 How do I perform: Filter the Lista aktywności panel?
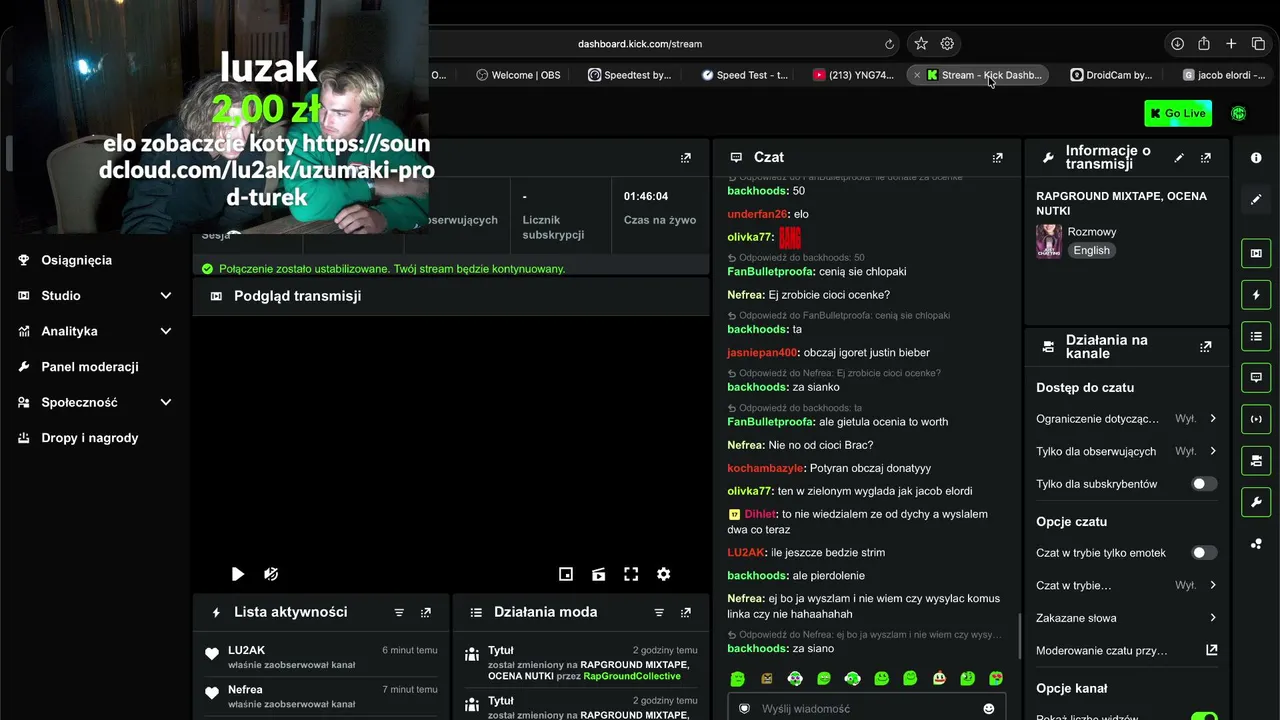pos(399,612)
